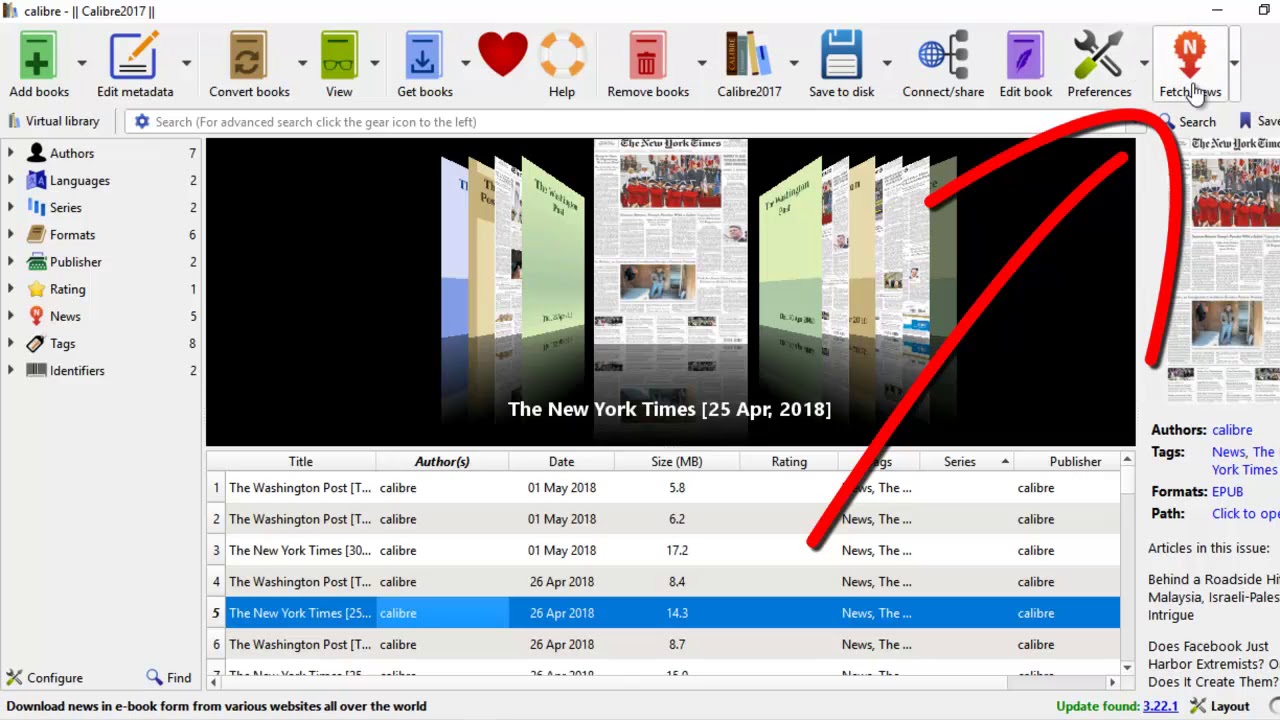Click book list vertical scrollbar down arrow
Screen dimensions: 1280x720
(1127, 666)
